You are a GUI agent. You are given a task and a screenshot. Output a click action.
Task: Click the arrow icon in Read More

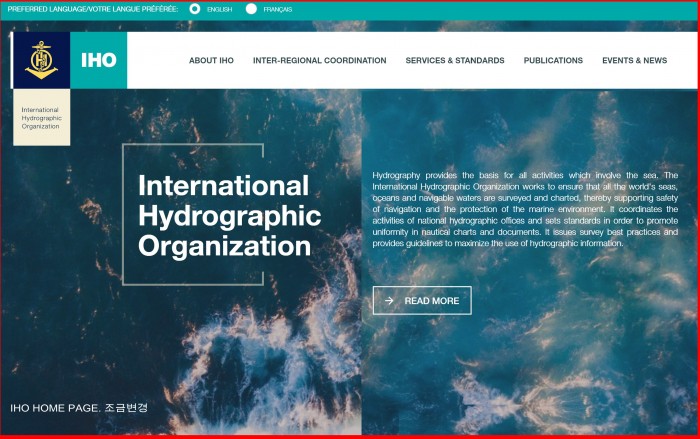pos(389,301)
